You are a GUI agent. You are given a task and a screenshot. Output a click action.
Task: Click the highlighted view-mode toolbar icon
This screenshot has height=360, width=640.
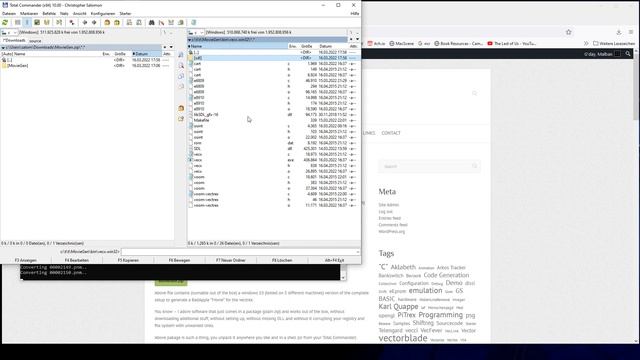tap(27, 22)
